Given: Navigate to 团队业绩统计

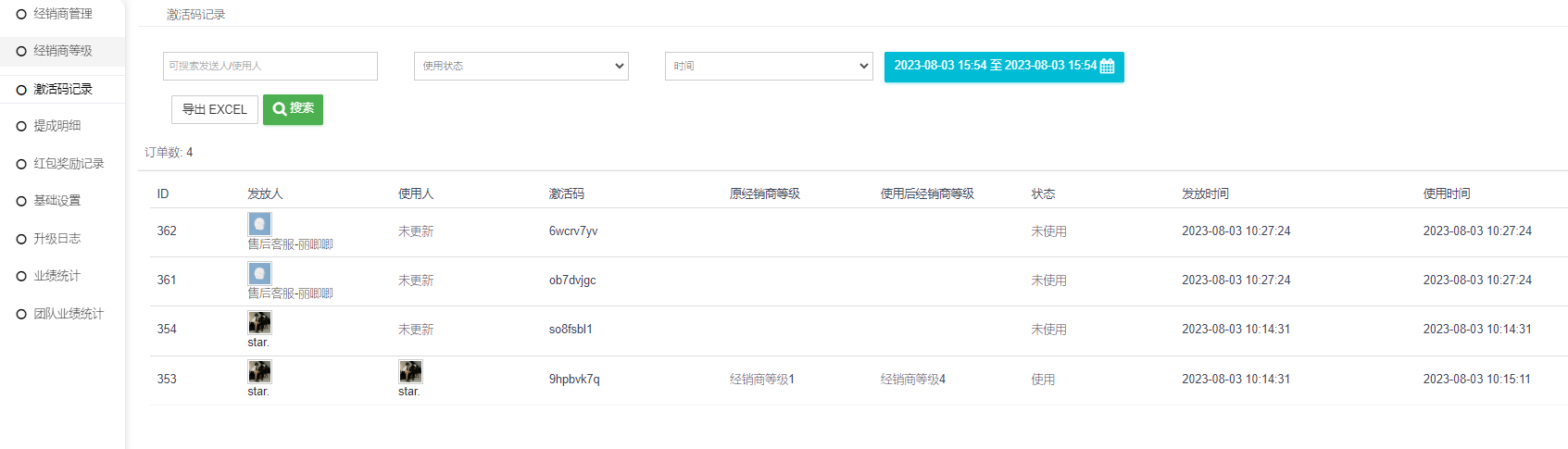Looking at the screenshot, I should (69, 314).
